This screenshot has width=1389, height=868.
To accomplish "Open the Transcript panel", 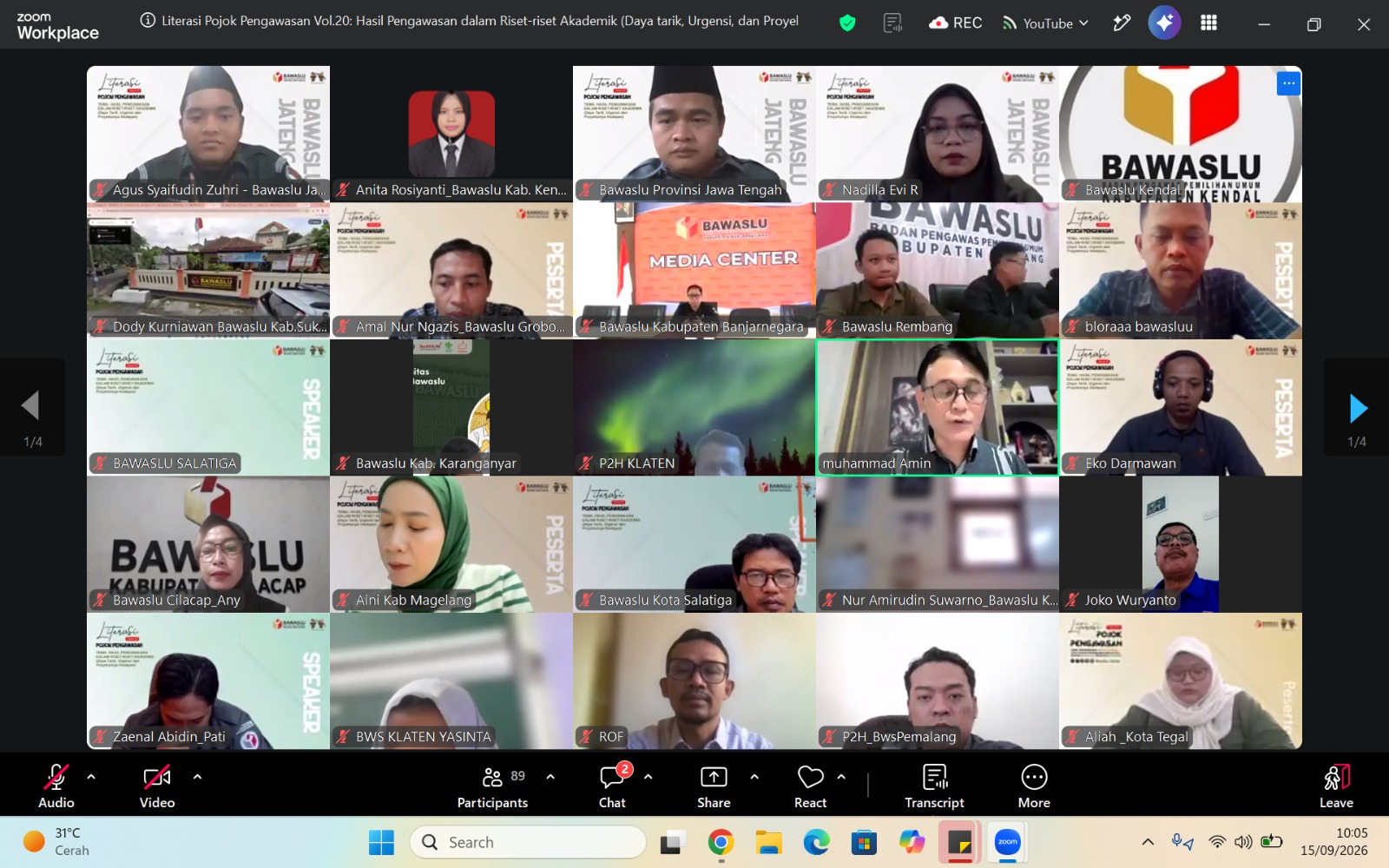I will [x=935, y=786].
